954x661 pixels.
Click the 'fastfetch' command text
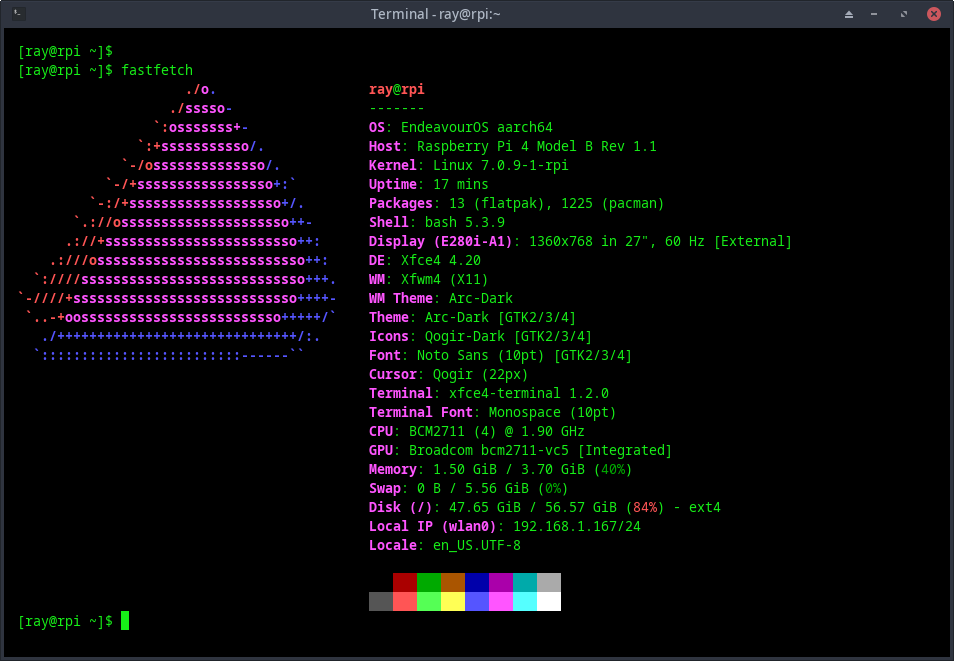[157, 70]
